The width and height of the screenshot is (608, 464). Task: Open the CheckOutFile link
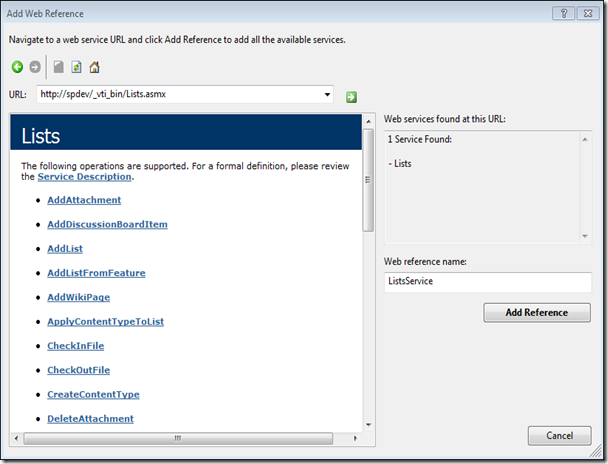pyautogui.click(x=79, y=370)
